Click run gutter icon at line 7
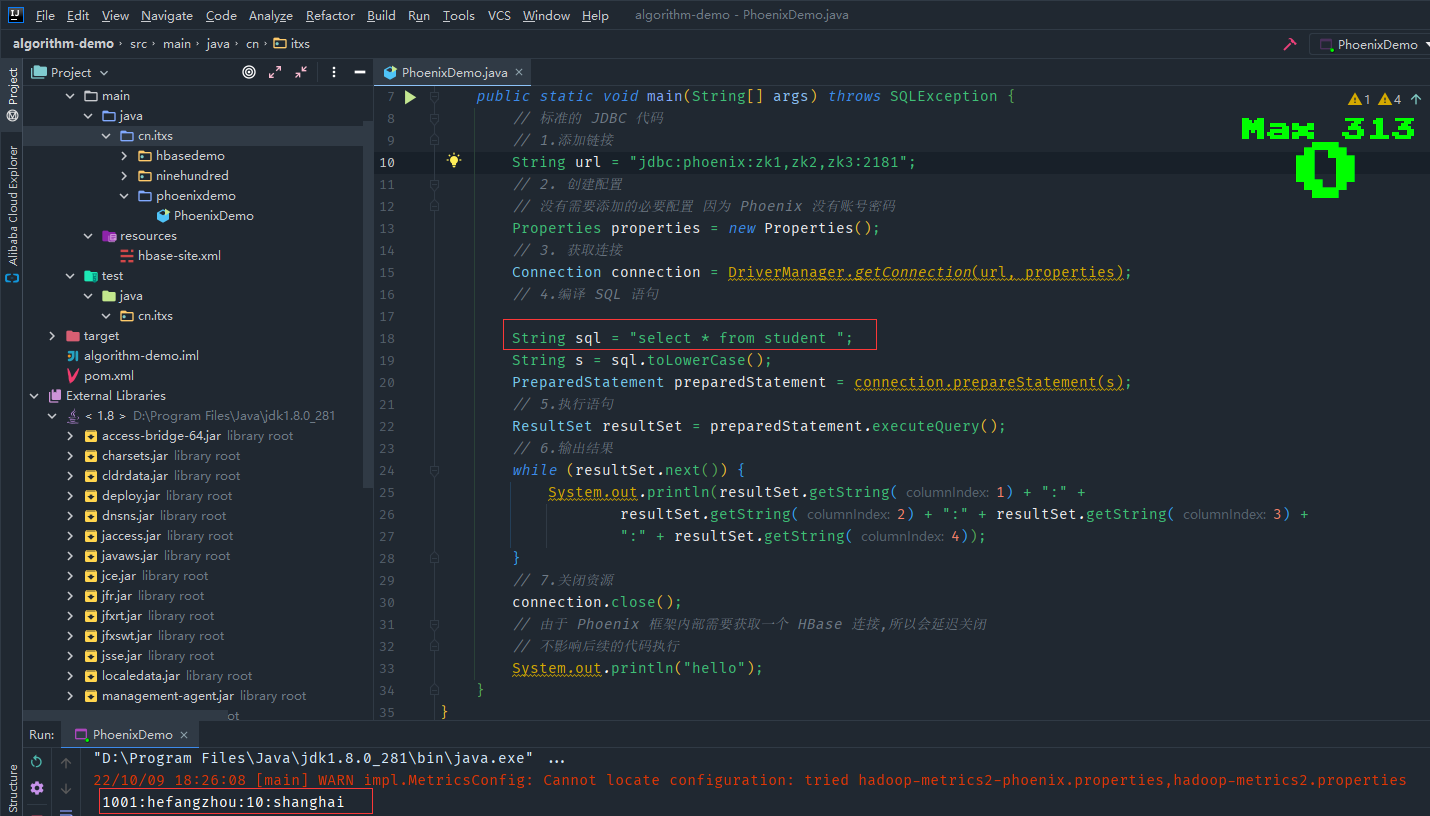This screenshot has width=1430, height=816. [410, 97]
